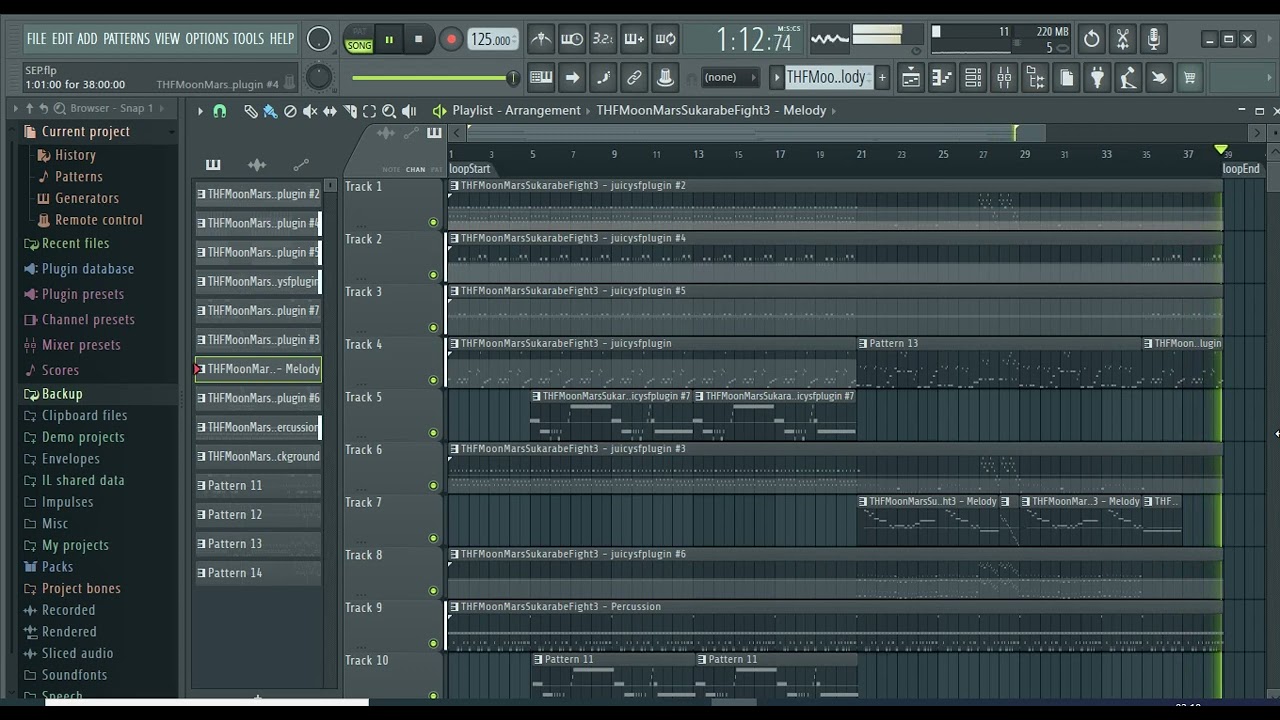Select the Delete tool in playlist toolbar
This screenshot has height=720, width=1280.
tap(290, 111)
